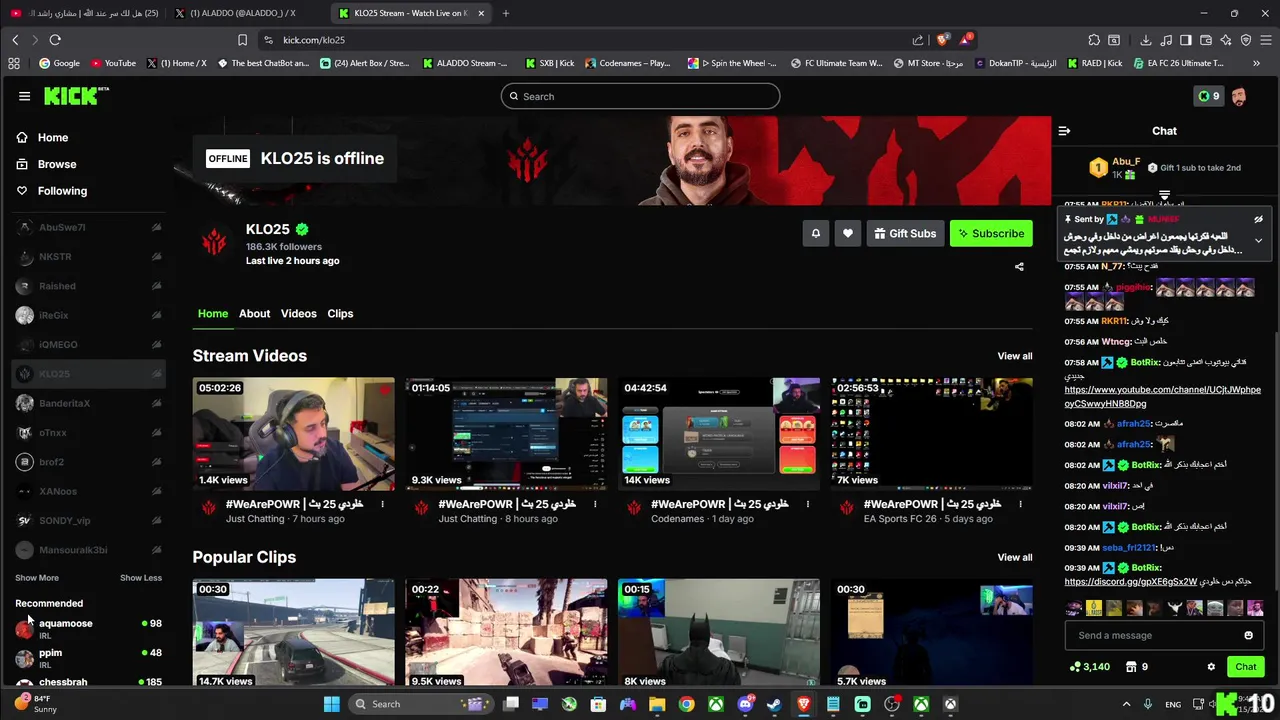The image size is (1280, 720).
Task: Click the Kick points balance showing 9
Action: point(1208,96)
